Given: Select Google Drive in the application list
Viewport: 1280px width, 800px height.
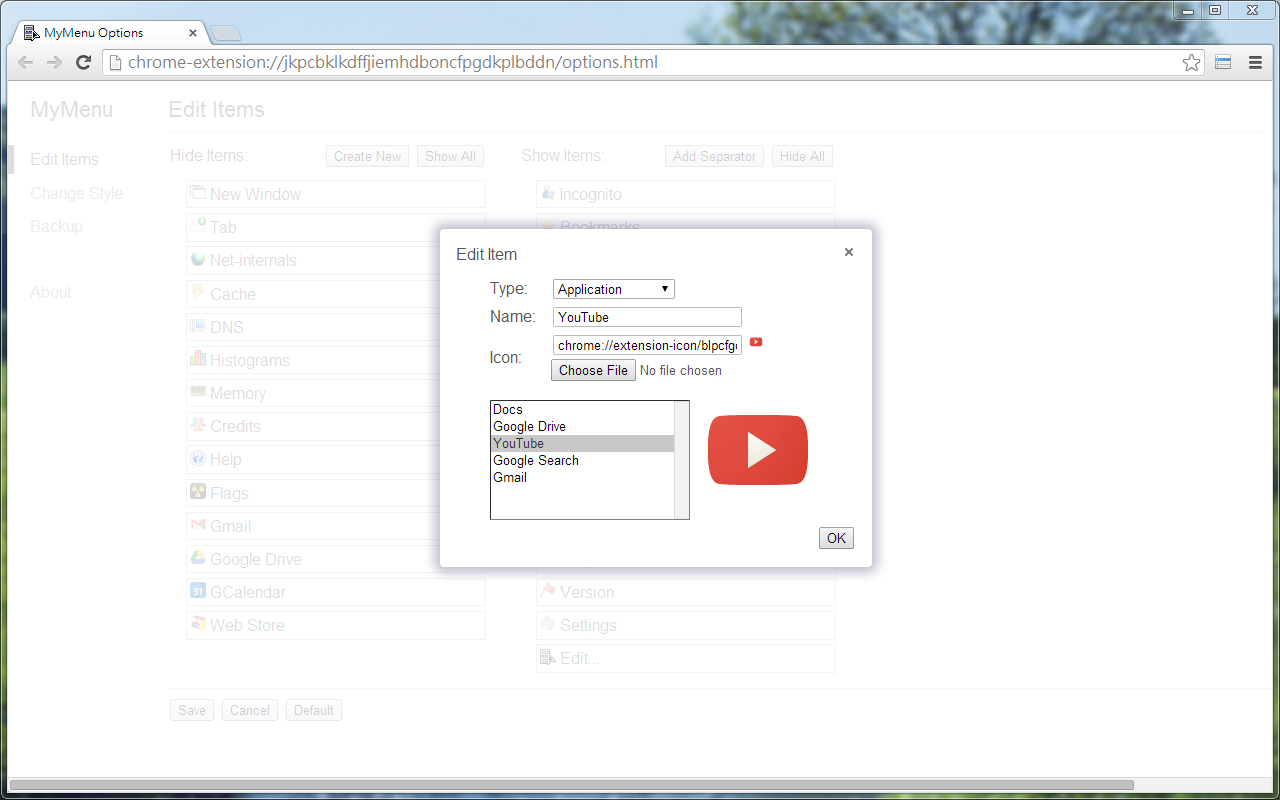Looking at the screenshot, I should [x=582, y=426].
